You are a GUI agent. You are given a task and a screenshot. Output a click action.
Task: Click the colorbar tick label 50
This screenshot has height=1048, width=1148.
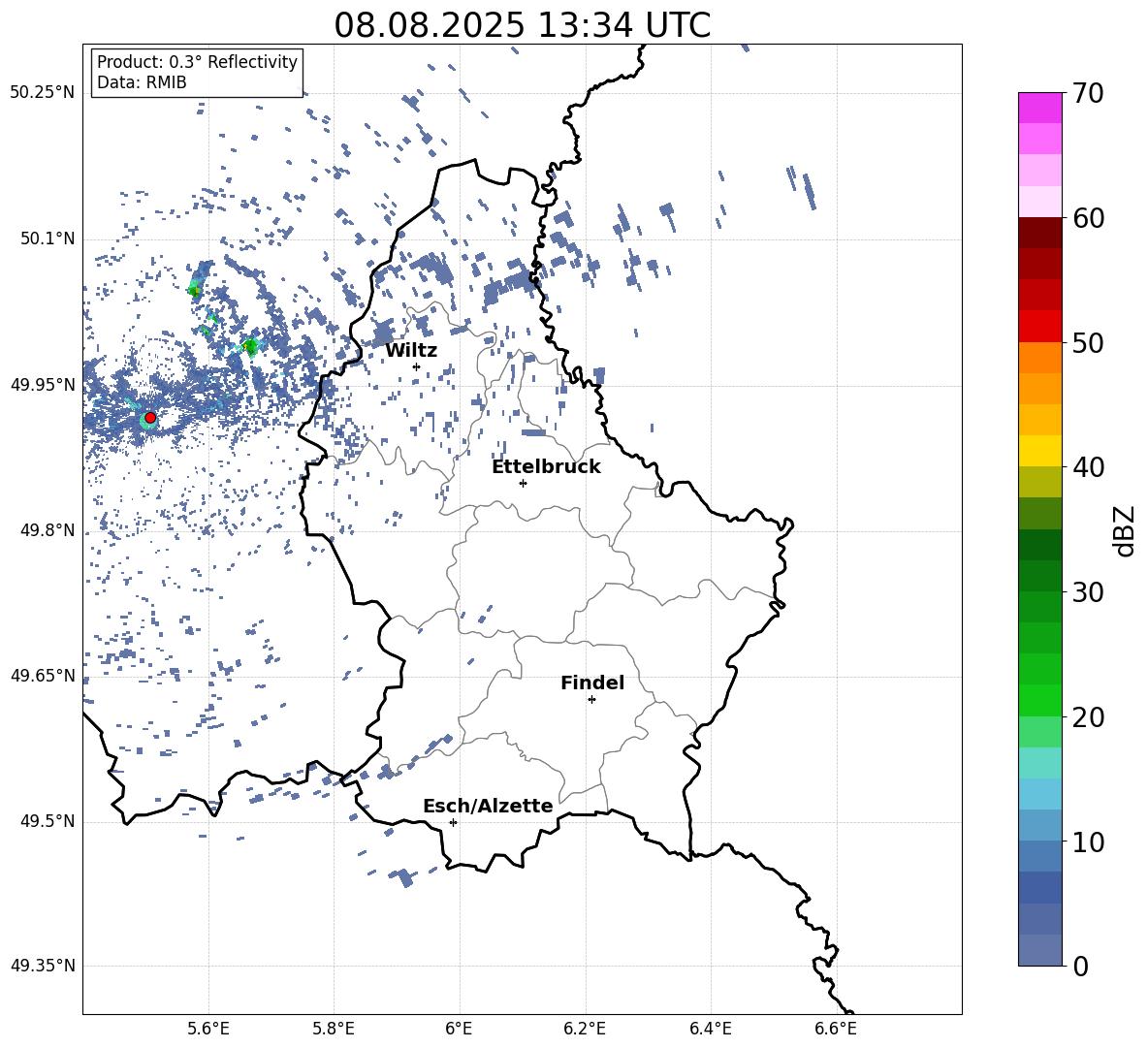pyautogui.click(x=1089, y=343)
